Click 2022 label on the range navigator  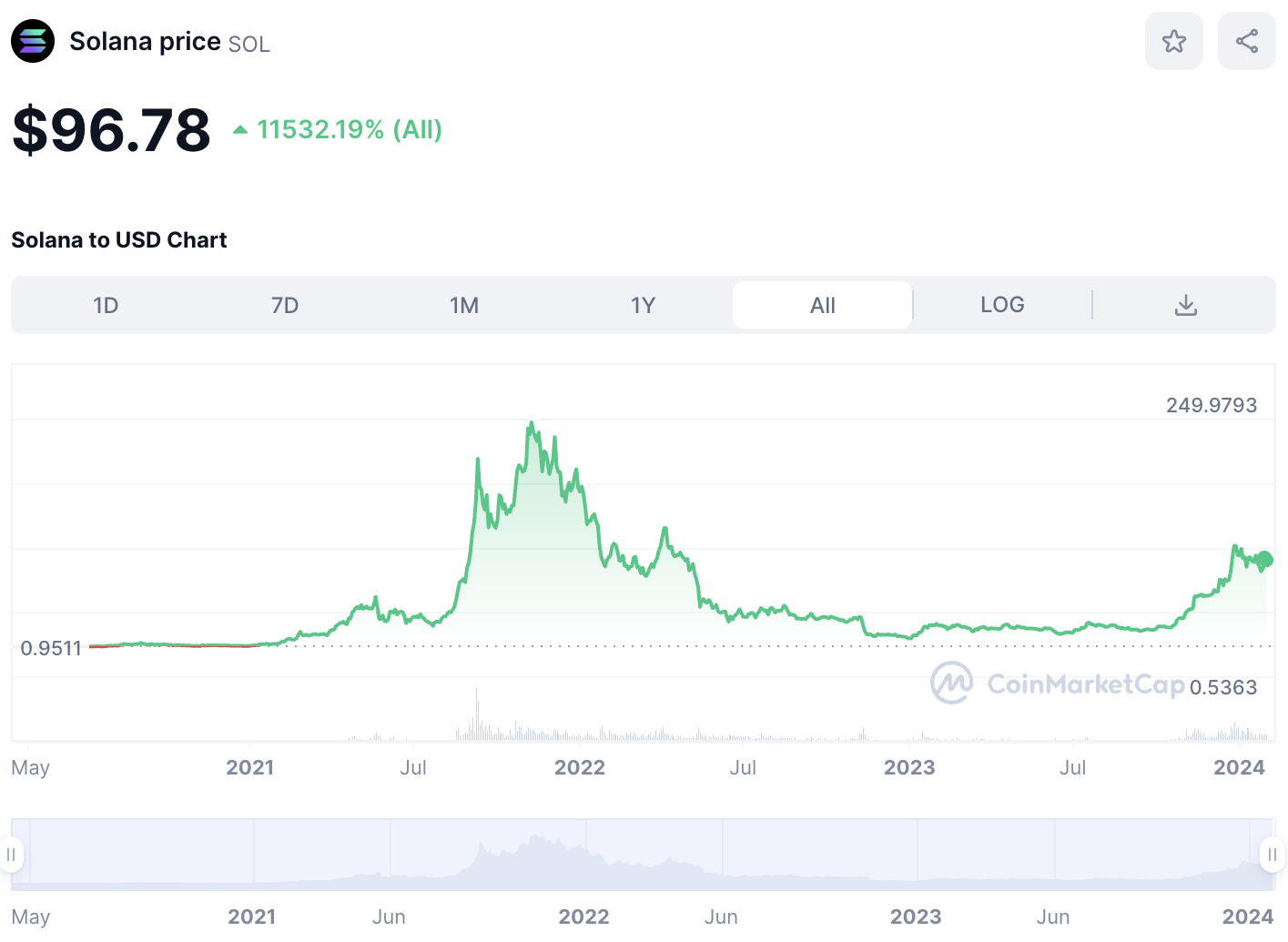[x=583, y=917]
